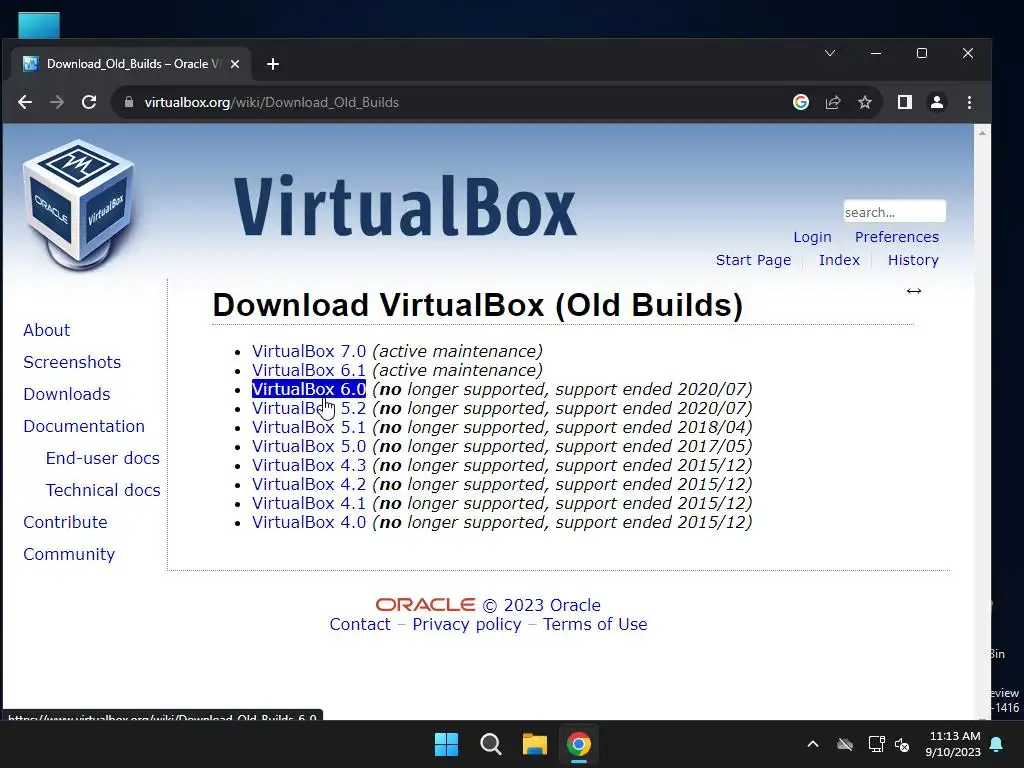This screenshot has height=768, width=1024.
Task: Open Screenshots in sidebar
Action: click(x=72, y=362)
